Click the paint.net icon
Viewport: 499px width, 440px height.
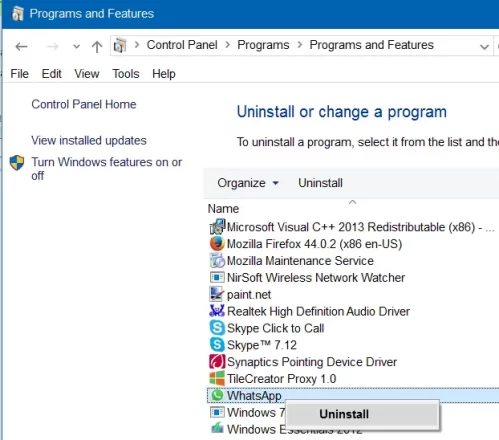click(217, 294)
